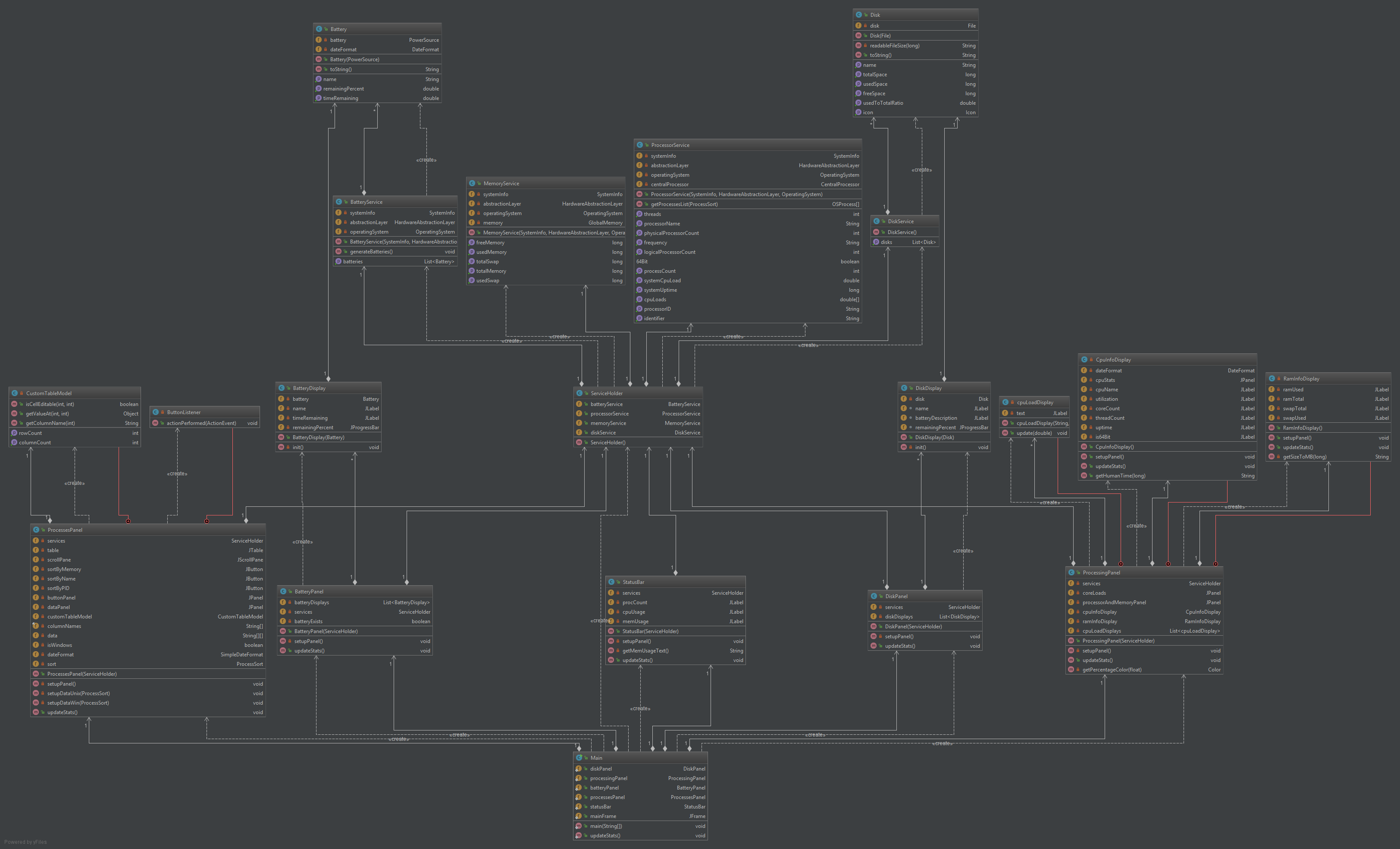Screen dimensions: 1400x849
Task: Click method icon beside getProcessesList(ProcessSort)
Action: (x=639, y=204)
